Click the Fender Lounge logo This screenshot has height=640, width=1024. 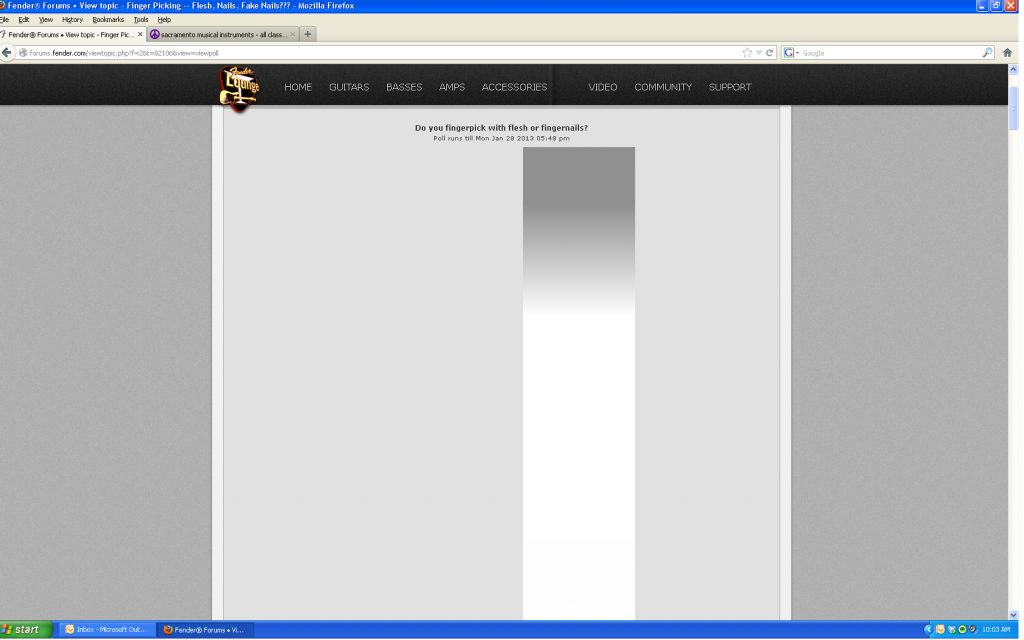point(239,89)
